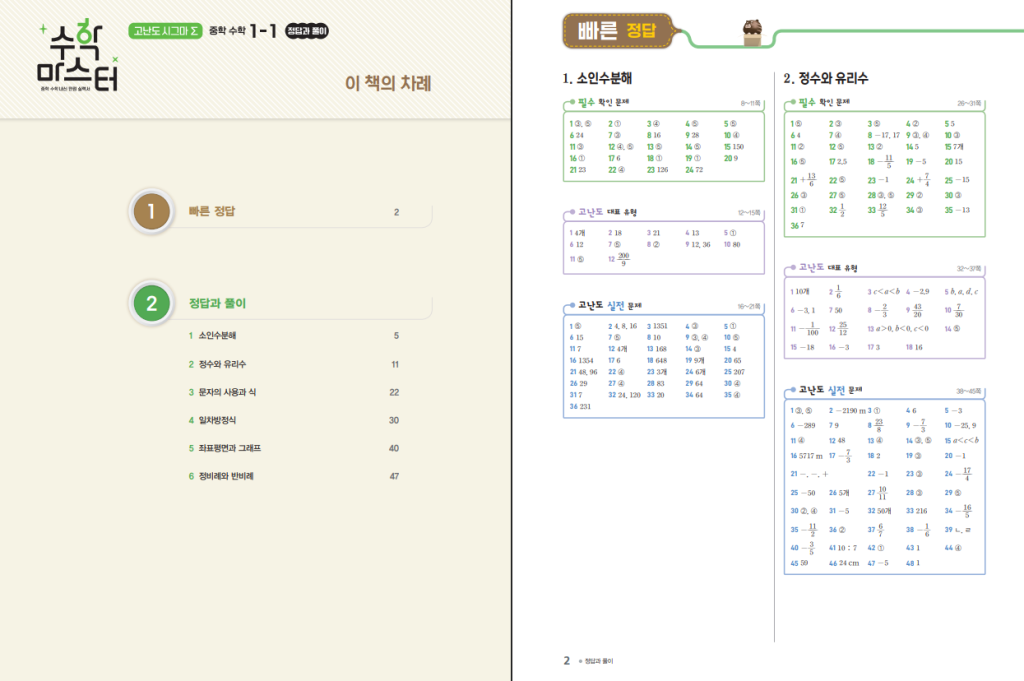Click the black 정답과 풀이 badge in header

pyautogui.click(x=307, y=31)
